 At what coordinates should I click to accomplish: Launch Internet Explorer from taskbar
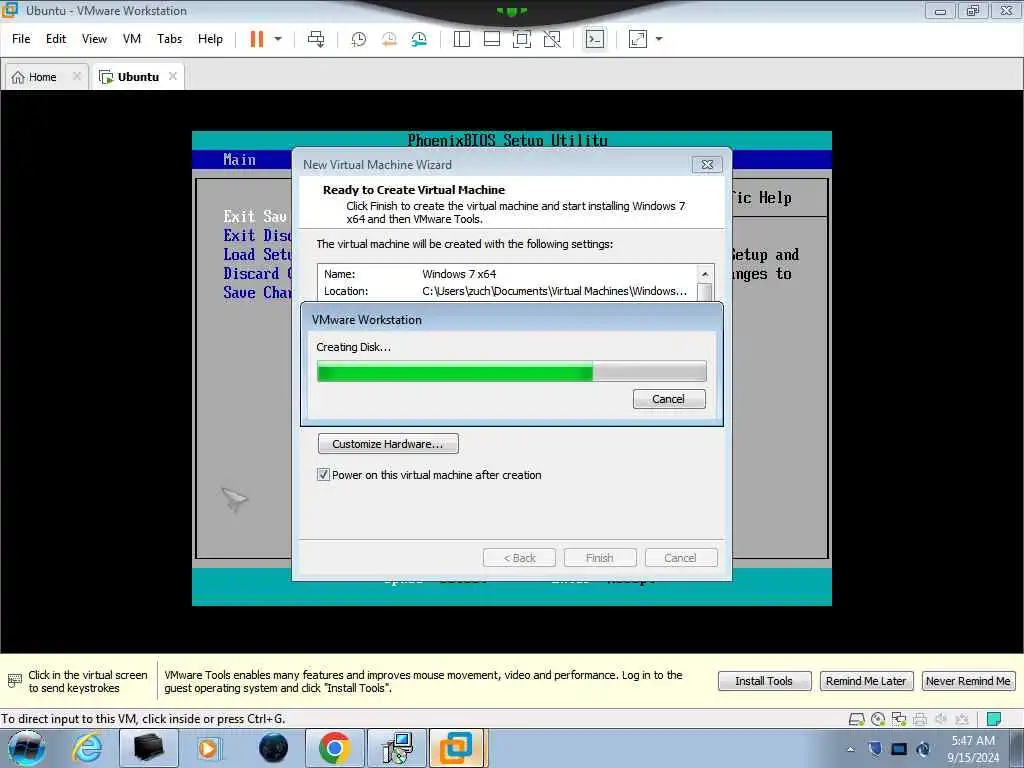(x=87, y=748)
